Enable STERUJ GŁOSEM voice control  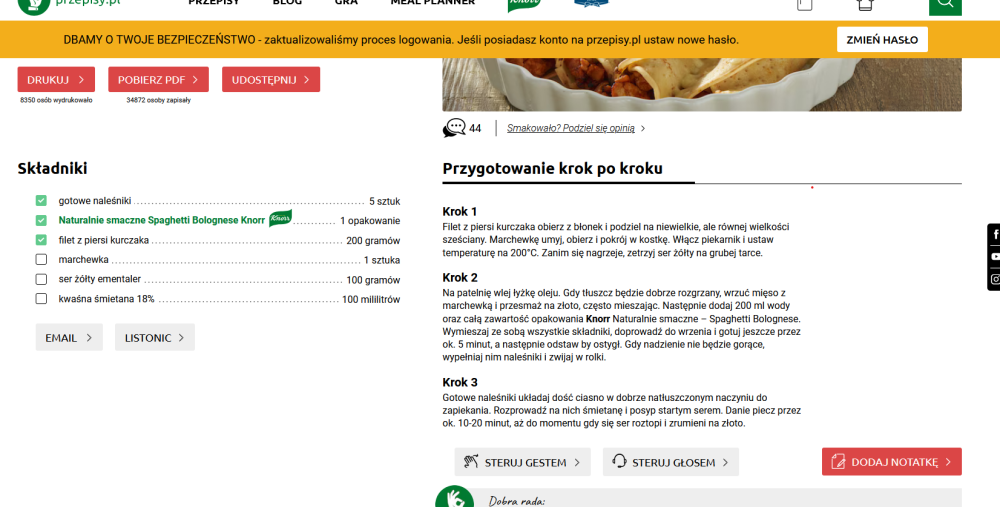pos(671,462)
